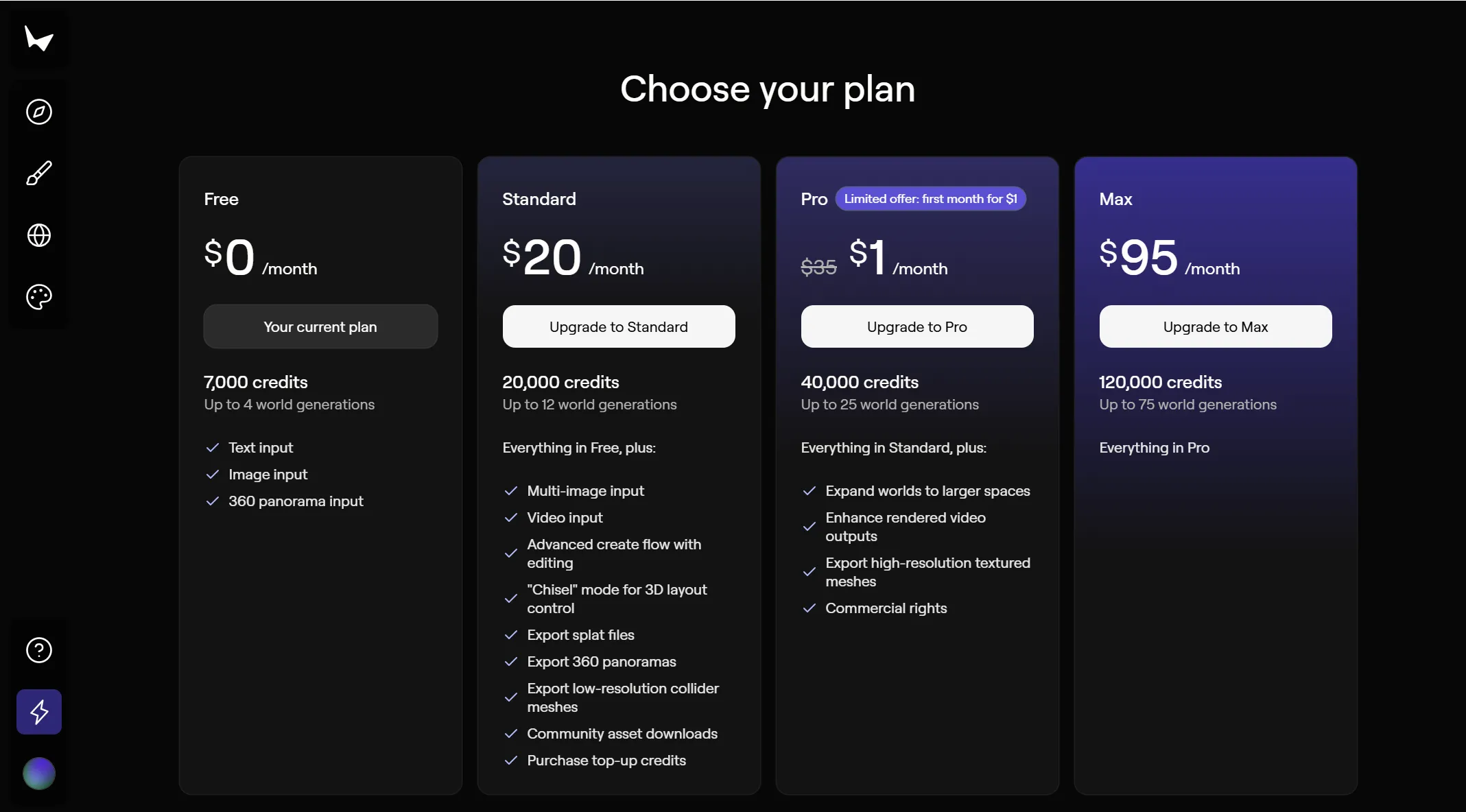Click the color palette icon

tap(39, 297)
